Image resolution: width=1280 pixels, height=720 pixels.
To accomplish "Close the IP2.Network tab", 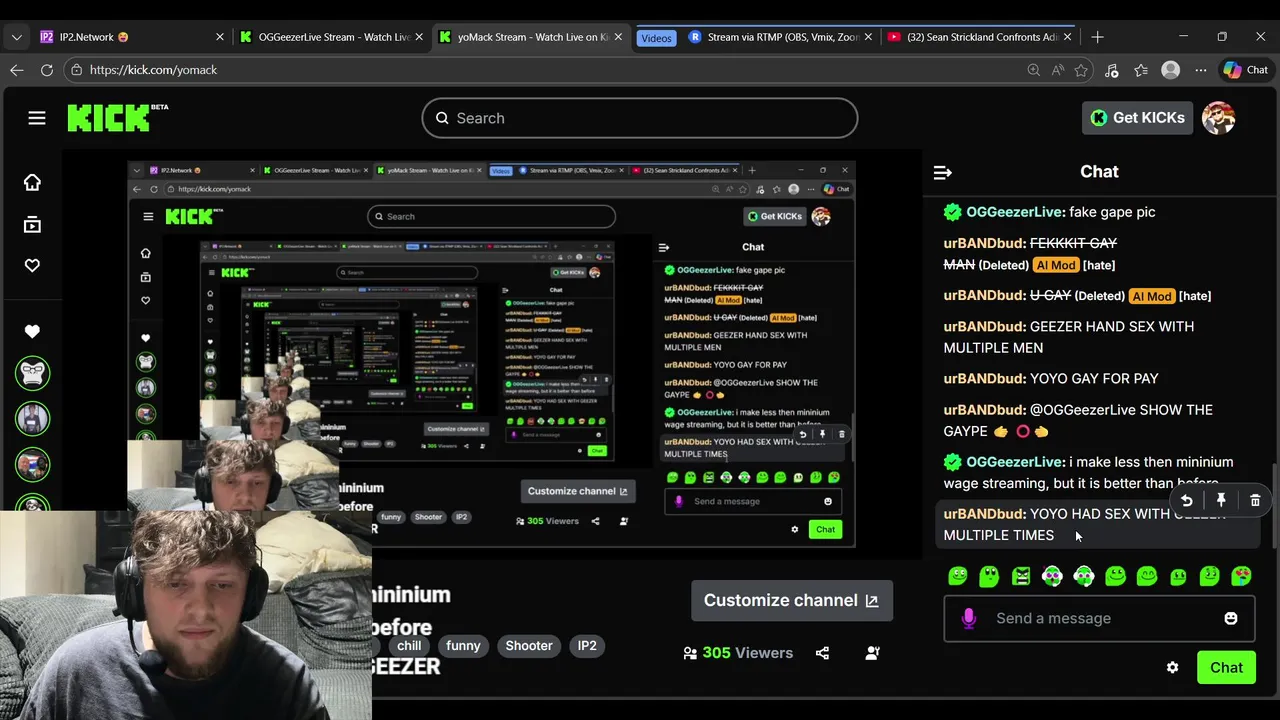I will [220, 37].
